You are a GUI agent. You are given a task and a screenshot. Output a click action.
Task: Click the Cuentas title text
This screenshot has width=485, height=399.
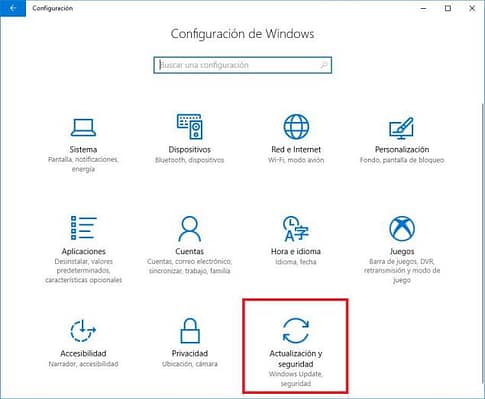tap(189, 251)
